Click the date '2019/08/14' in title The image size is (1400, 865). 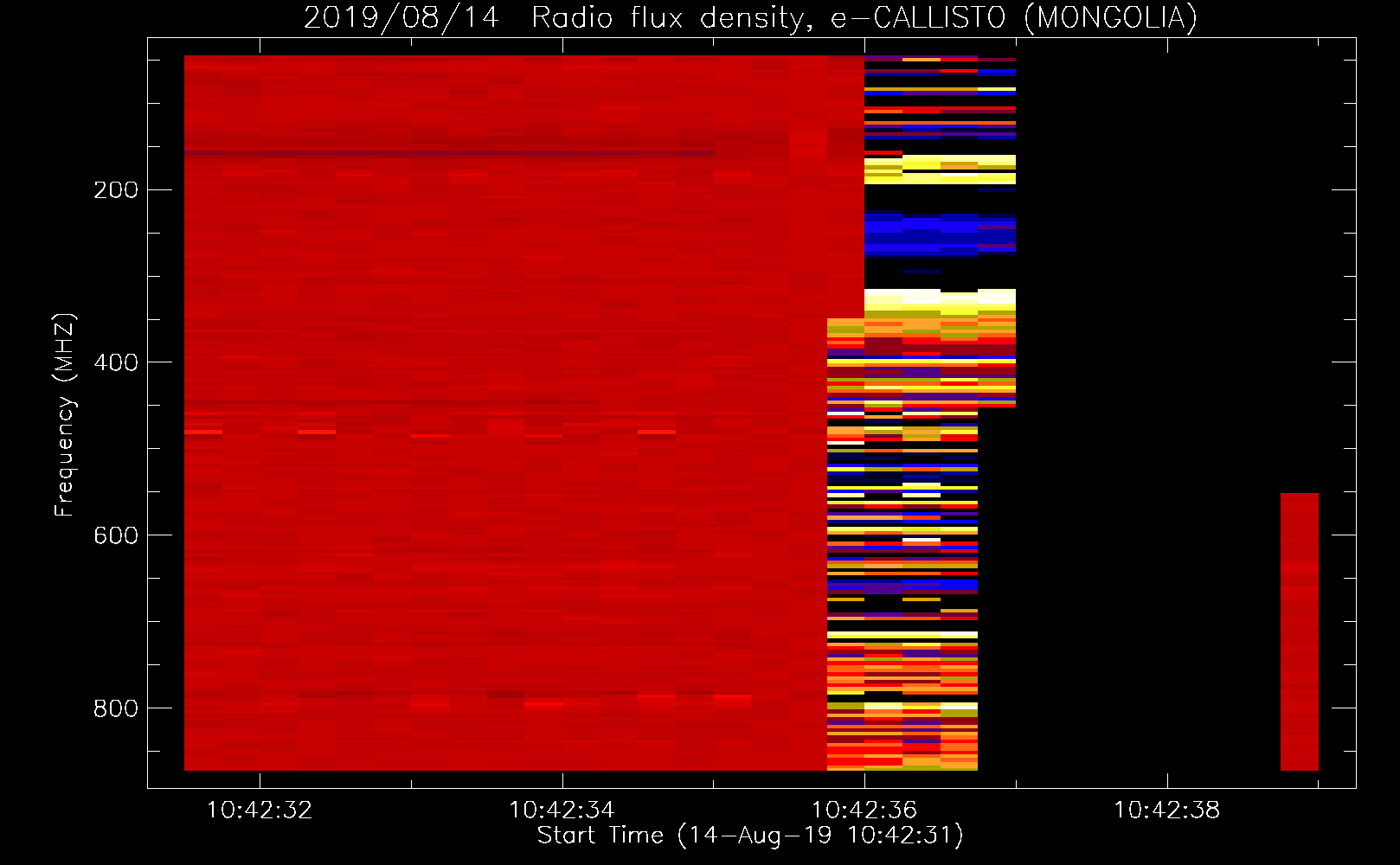click(x=401, y=17)
